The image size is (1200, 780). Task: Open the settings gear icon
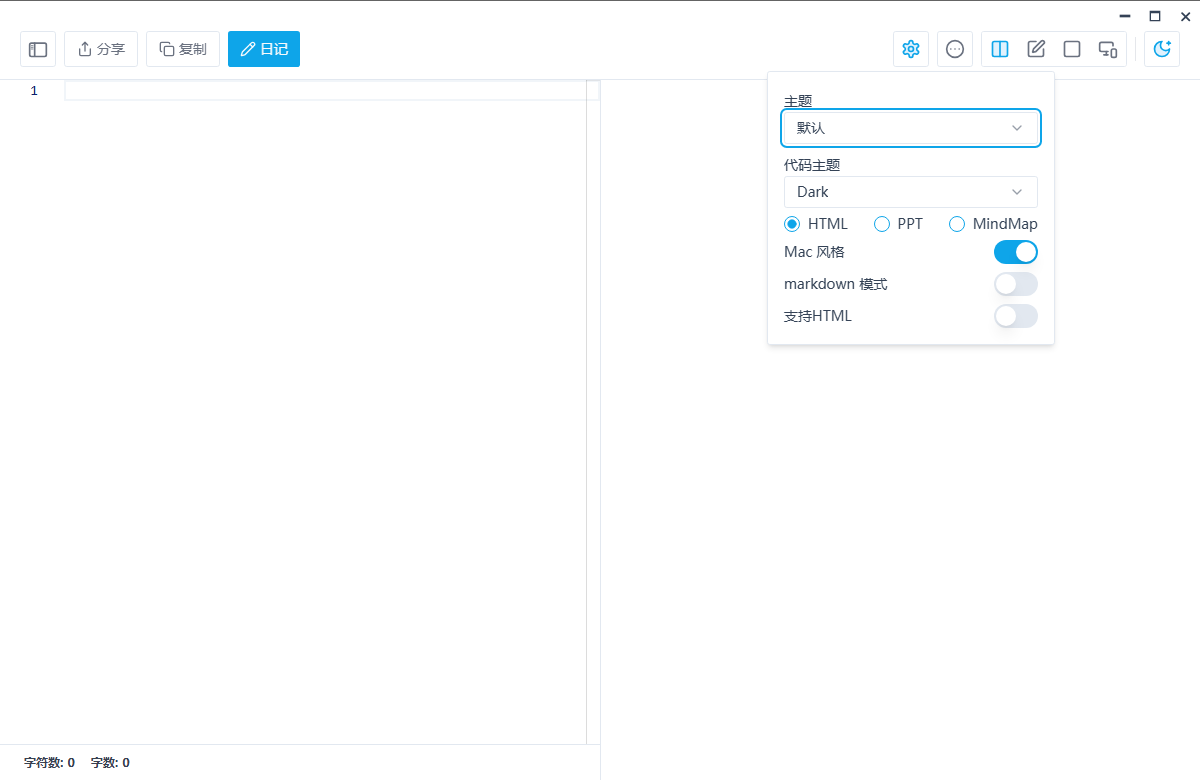[x=910, y=49]
